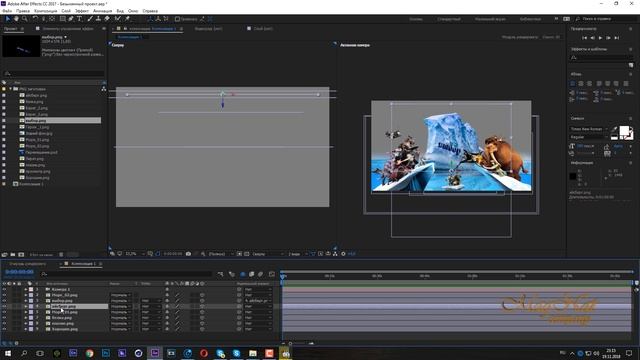Viewport: 640px width, 360px height.
Task: Toggle visibility of timeline layer 2
Action: [x=4, y=295]
